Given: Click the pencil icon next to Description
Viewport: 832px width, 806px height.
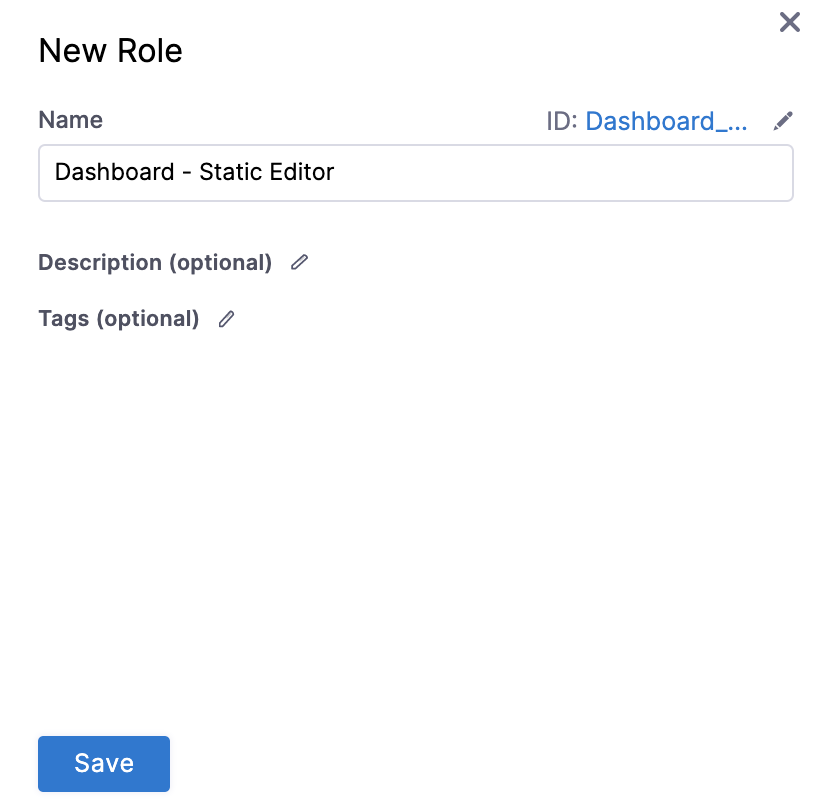Looking at the screenshot, I should click(299, 262).
